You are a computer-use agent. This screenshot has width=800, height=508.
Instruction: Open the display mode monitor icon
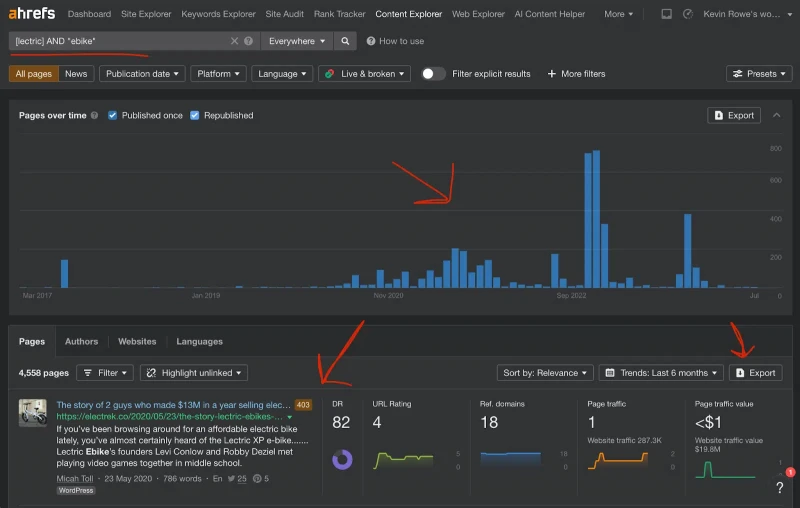pyautogui.click(x=666, y=14)
